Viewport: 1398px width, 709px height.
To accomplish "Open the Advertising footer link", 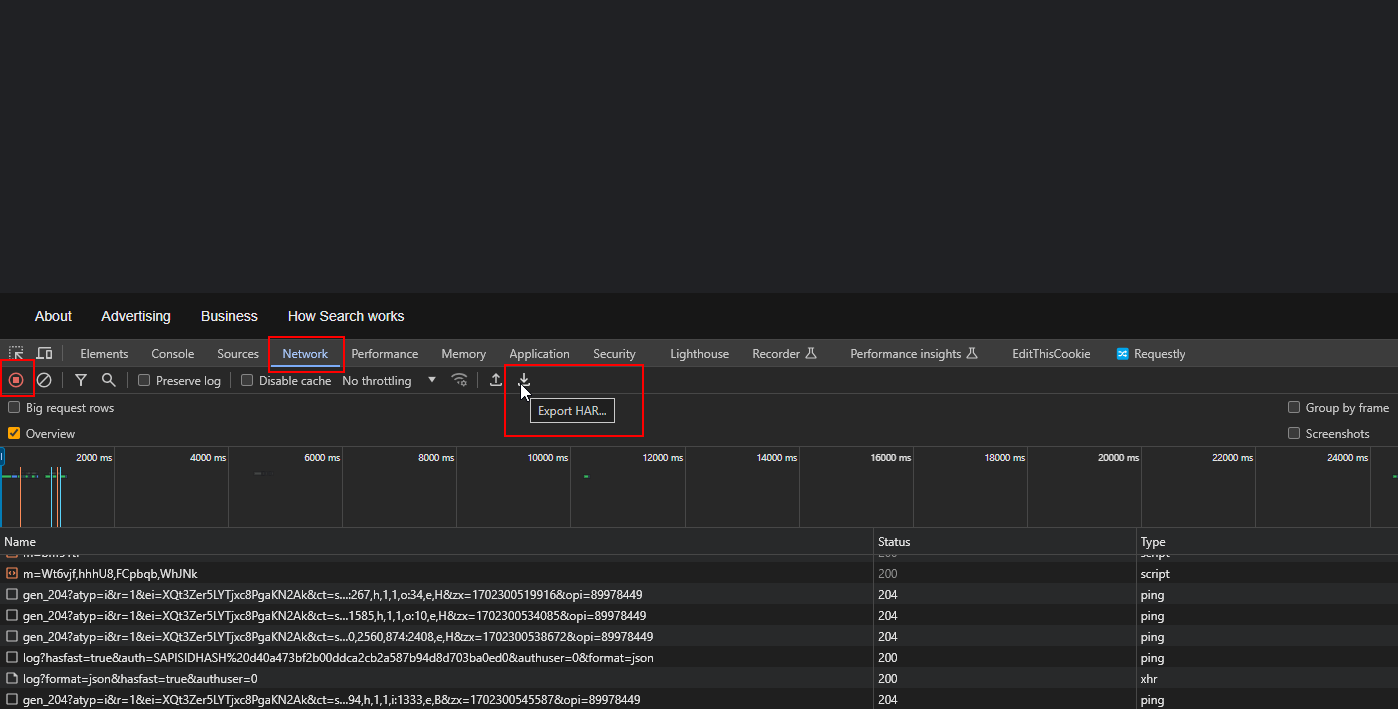I will coord(136,316).
